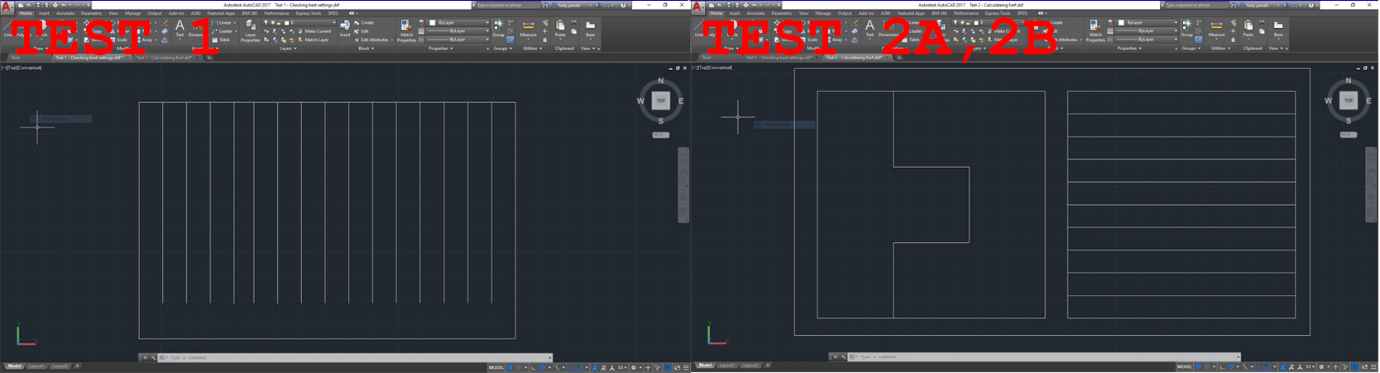
Task: Open Layout1 tab in left window
Action: 36,367
